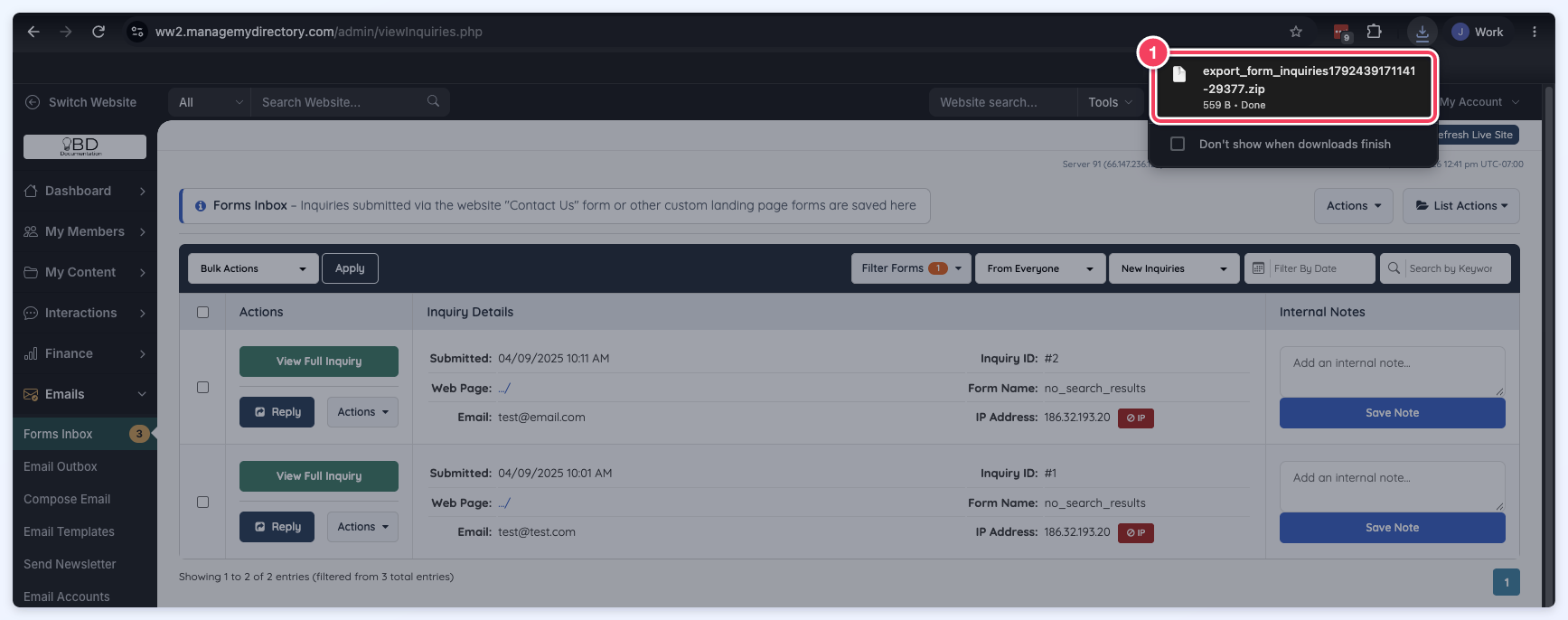Block IP for test@email.com inquiry
1568x620 pixels.
tap(1136, 418)
